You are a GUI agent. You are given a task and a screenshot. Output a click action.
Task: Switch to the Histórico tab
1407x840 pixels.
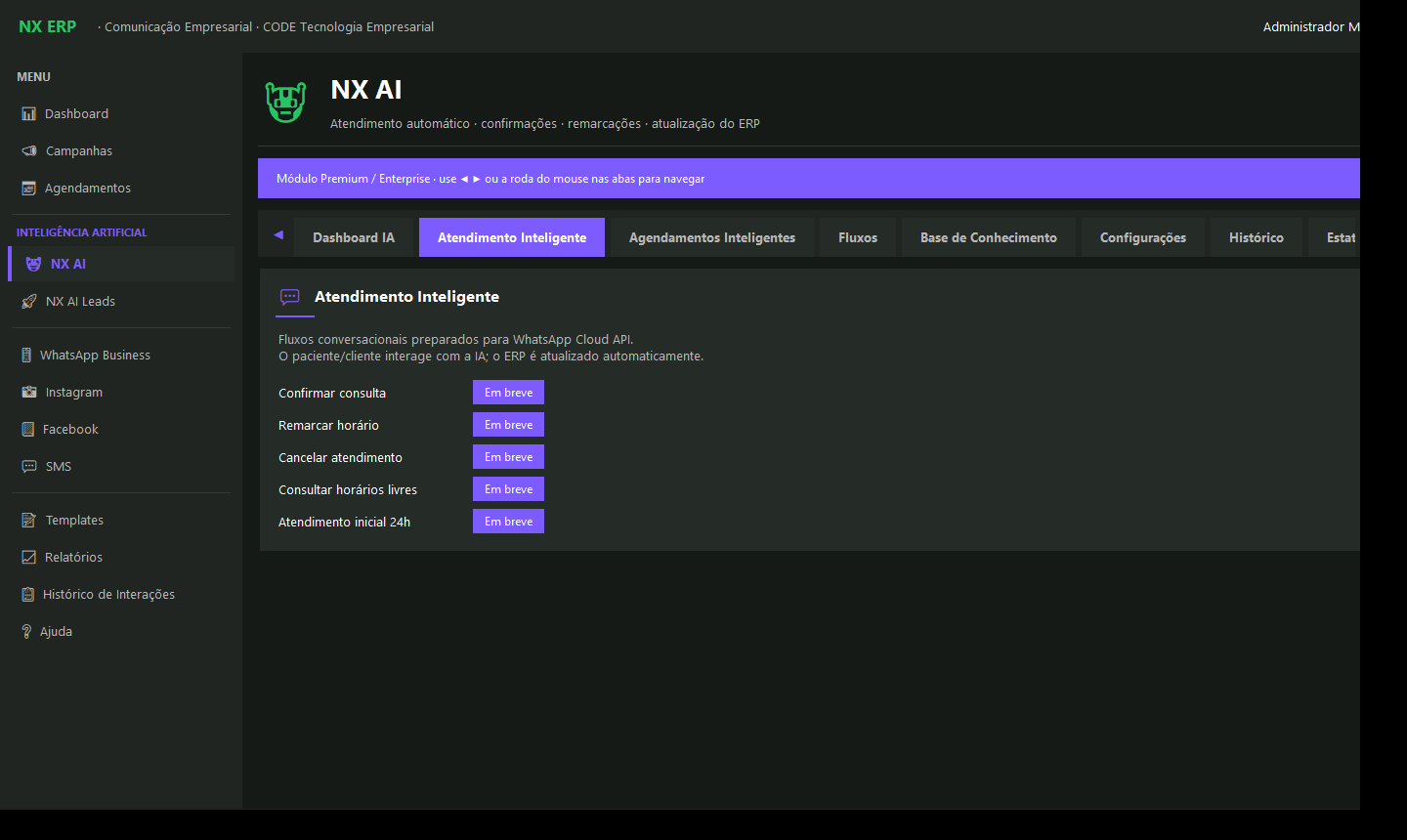point(1257,237)
